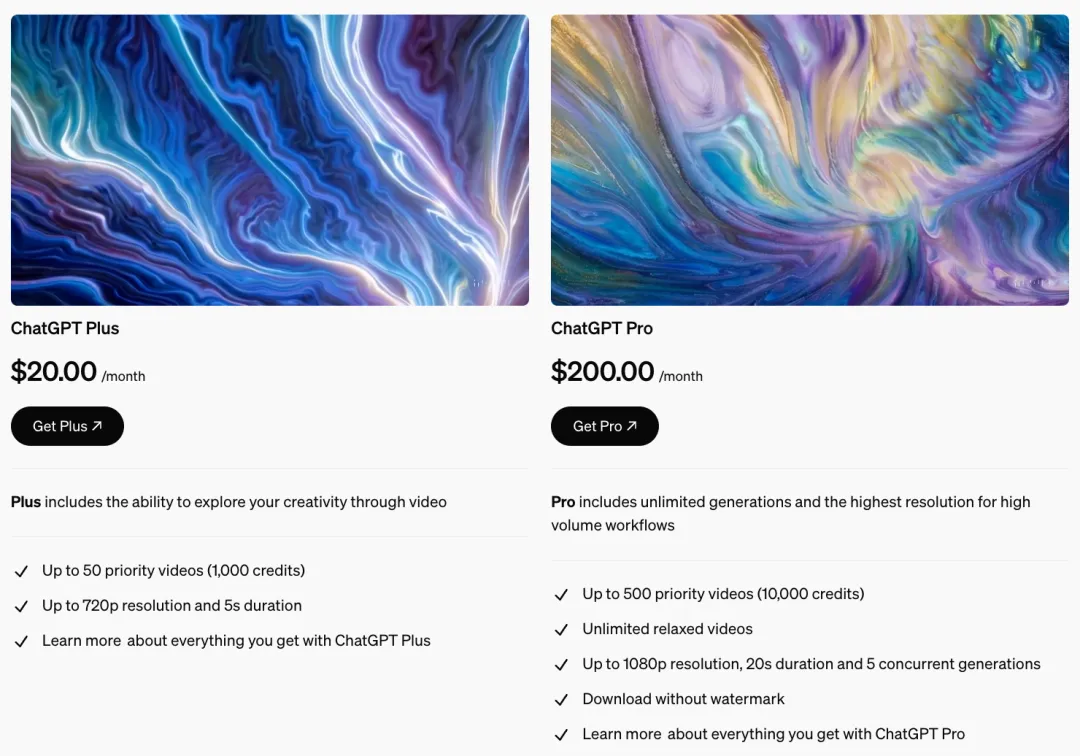Open the ChatGPT Pro pastel swirl image
This screenshot has height=756, width=1080.
[810, 160]
